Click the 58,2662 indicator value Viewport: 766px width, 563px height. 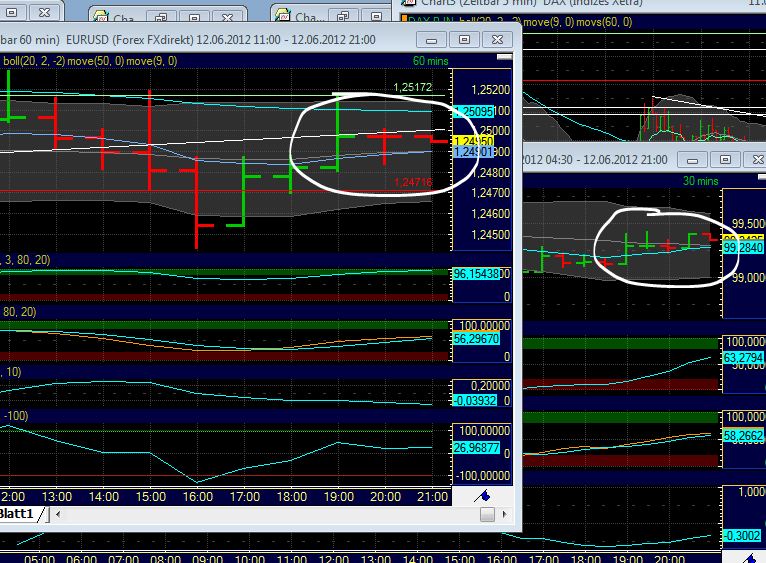click(743, 436)
